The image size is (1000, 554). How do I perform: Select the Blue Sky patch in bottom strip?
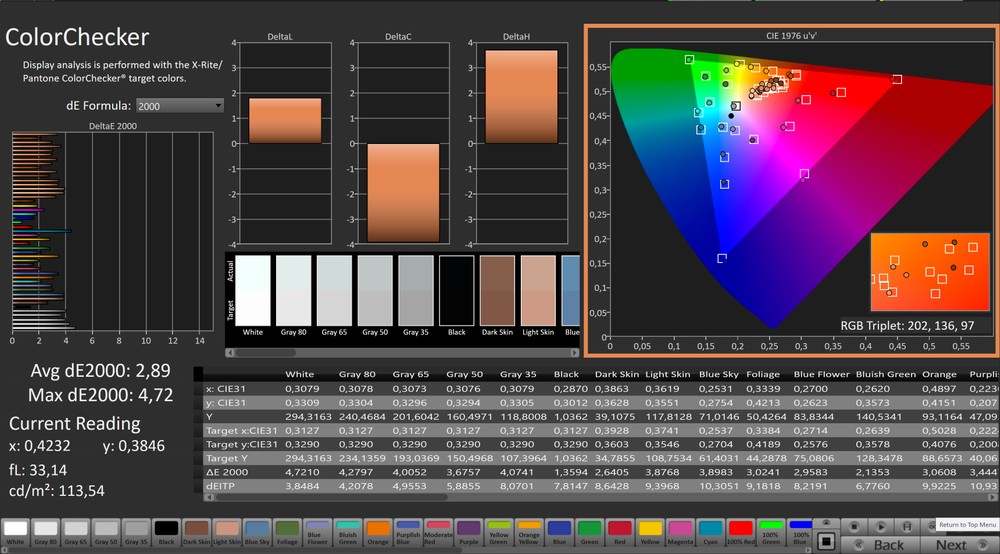(x=257, y=532)
